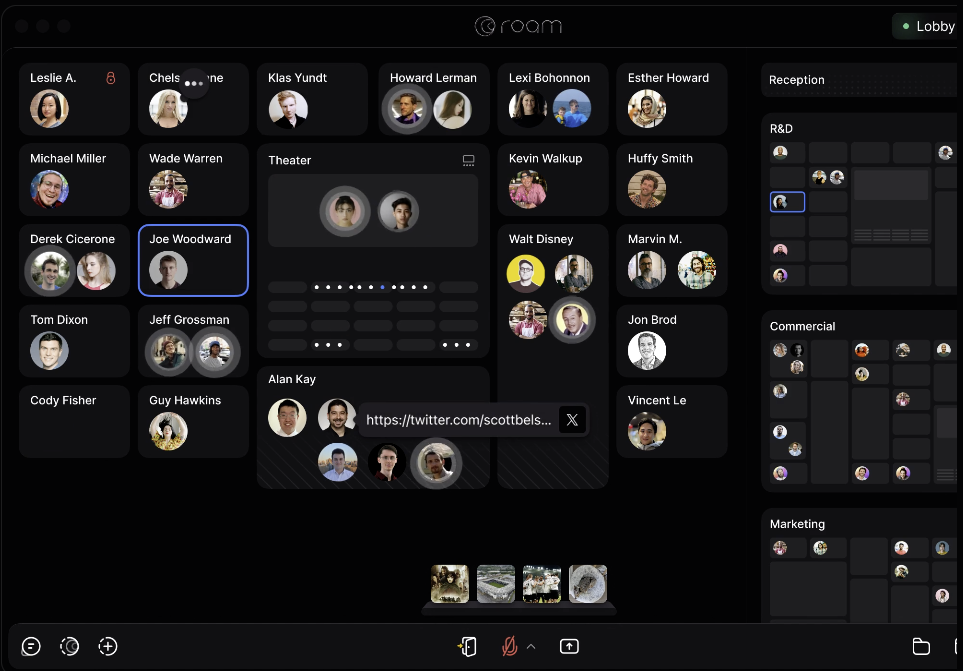Viewport: 963px width, 671px height.
Task: Enter Cody Fisher's empty office
Action: tap(74, 421)
